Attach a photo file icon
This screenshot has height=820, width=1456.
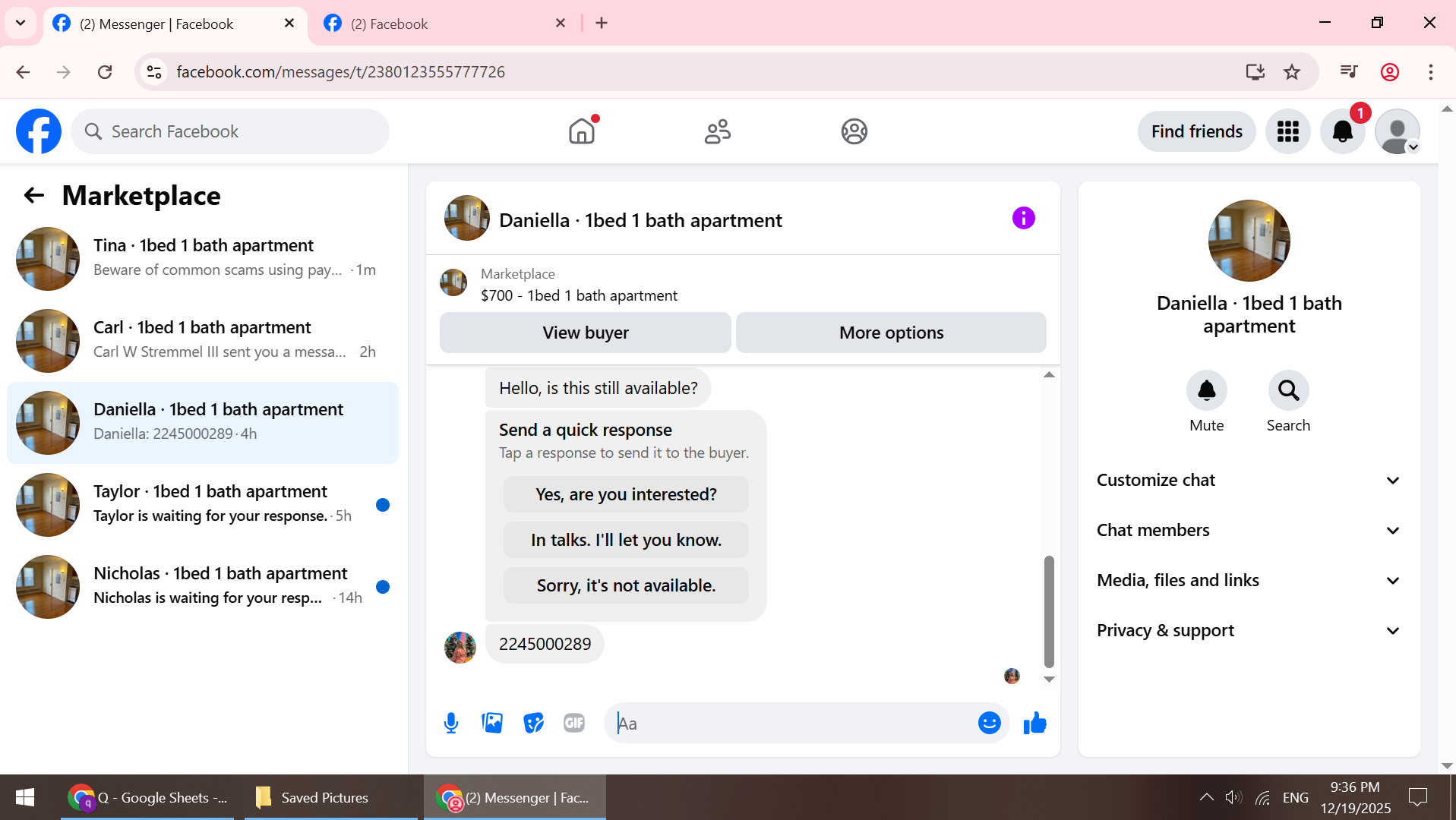[x=492, y=723]
